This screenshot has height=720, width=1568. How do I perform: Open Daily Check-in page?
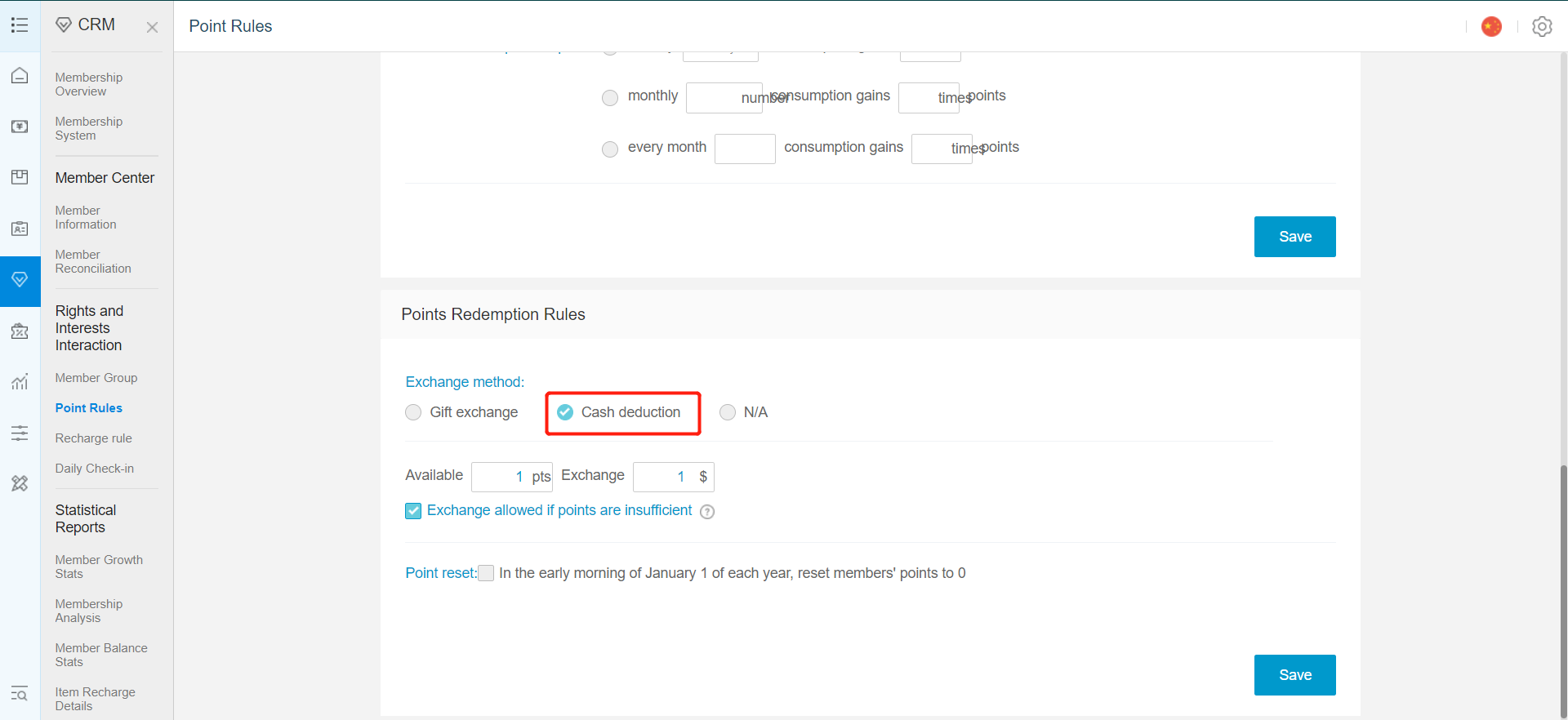coord(95,469)
